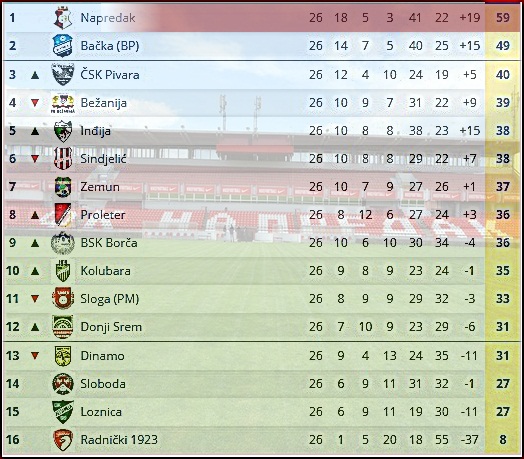
Task: Select the Sloboda row name
Action: coord(103,384)
